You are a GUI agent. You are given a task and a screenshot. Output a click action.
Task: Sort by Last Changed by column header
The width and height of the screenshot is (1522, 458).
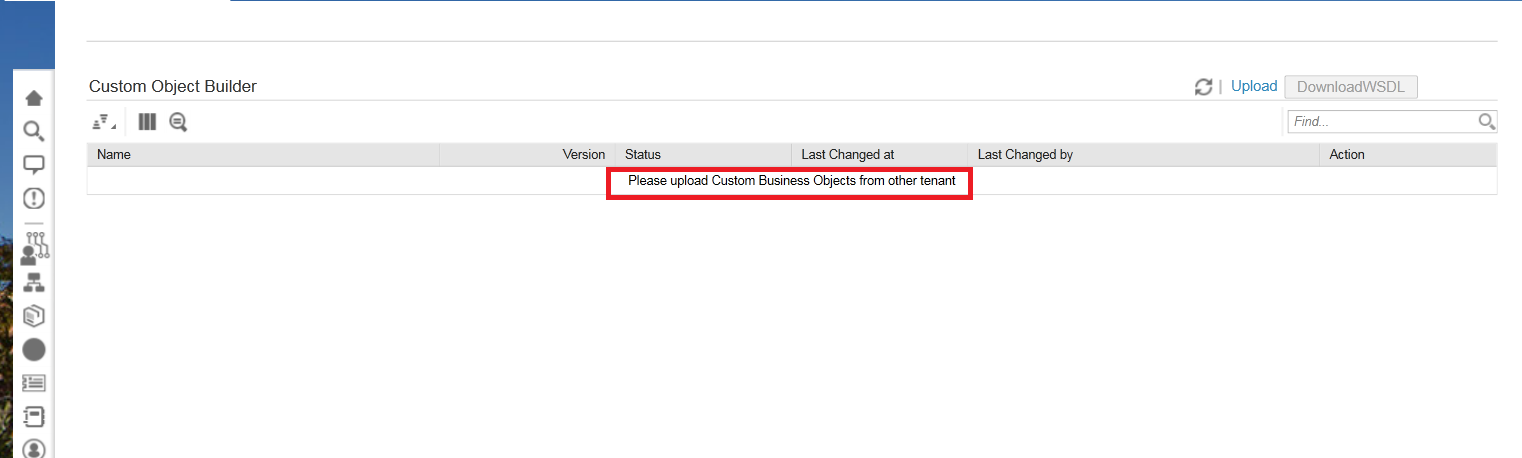(x=1144, y=155)
